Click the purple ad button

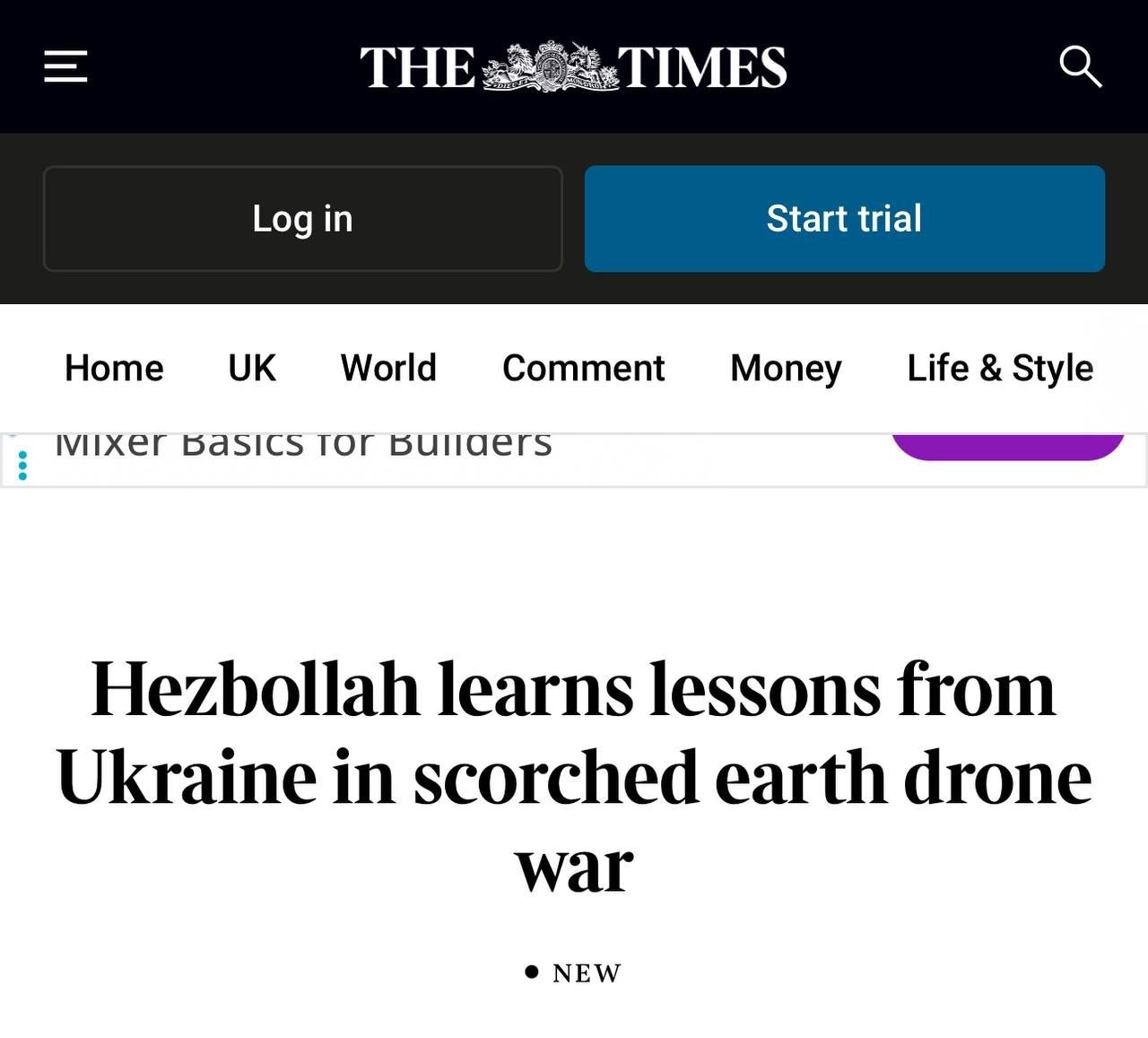pos(1007,446)
